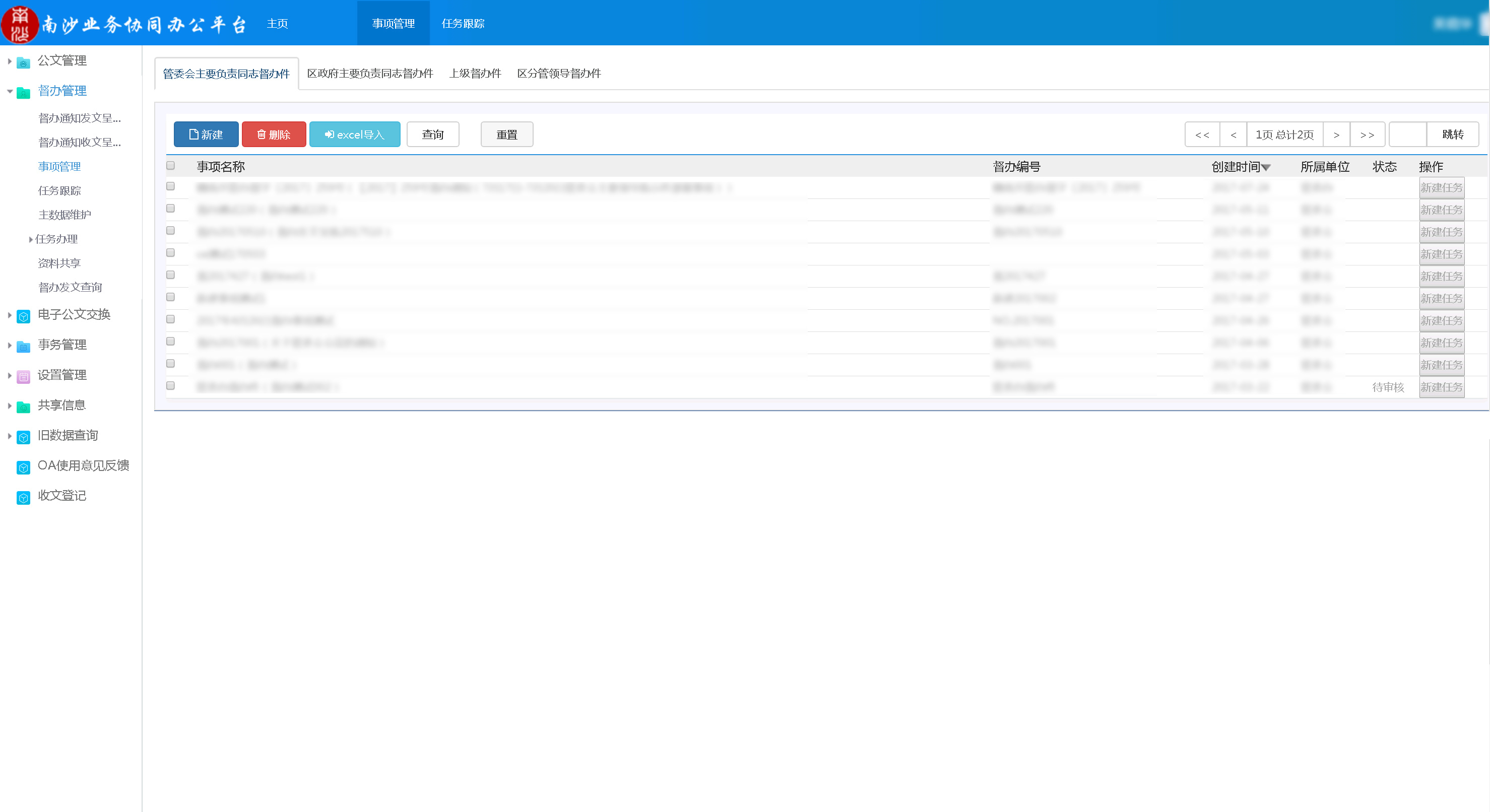Click 新建任务 in the 待审核 row

point(1442,387)
